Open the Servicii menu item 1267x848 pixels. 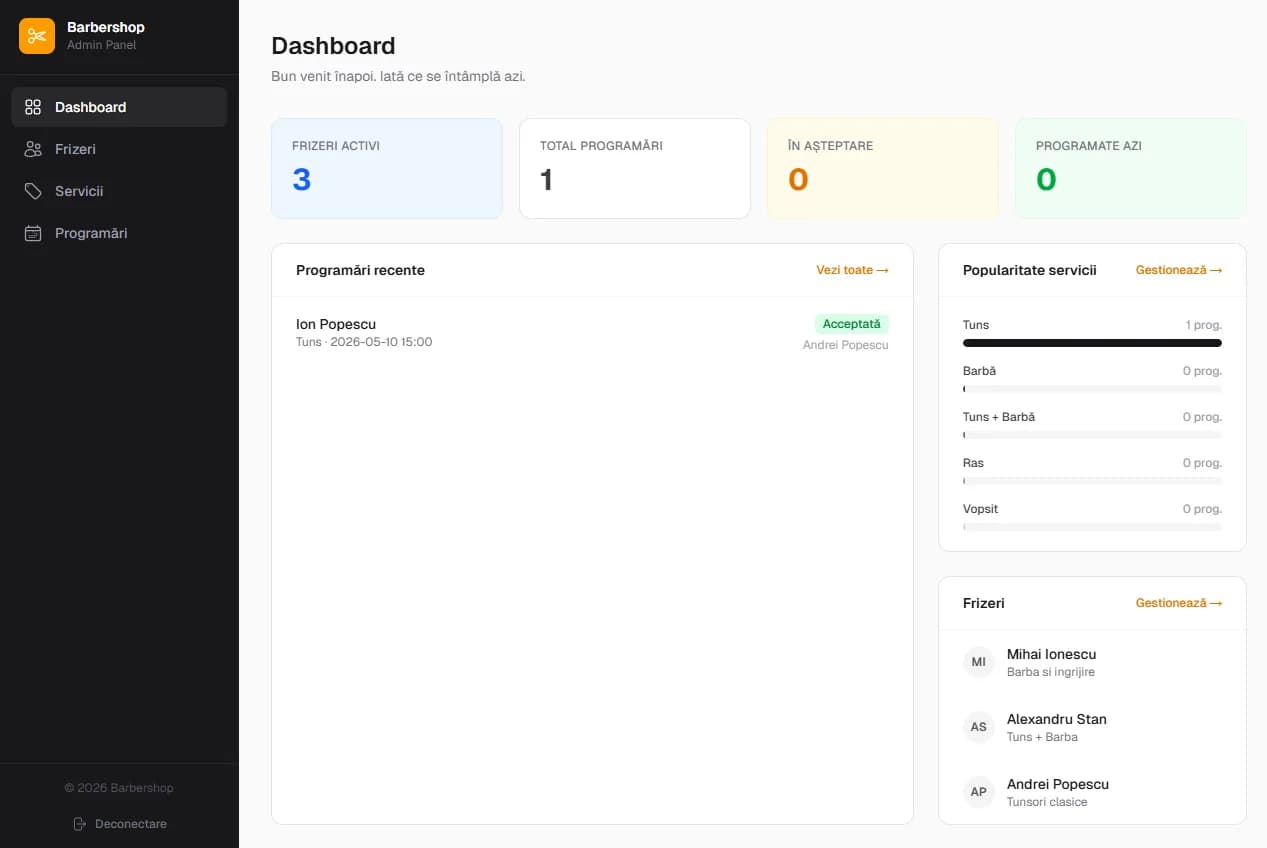click(x=119, y=191)
